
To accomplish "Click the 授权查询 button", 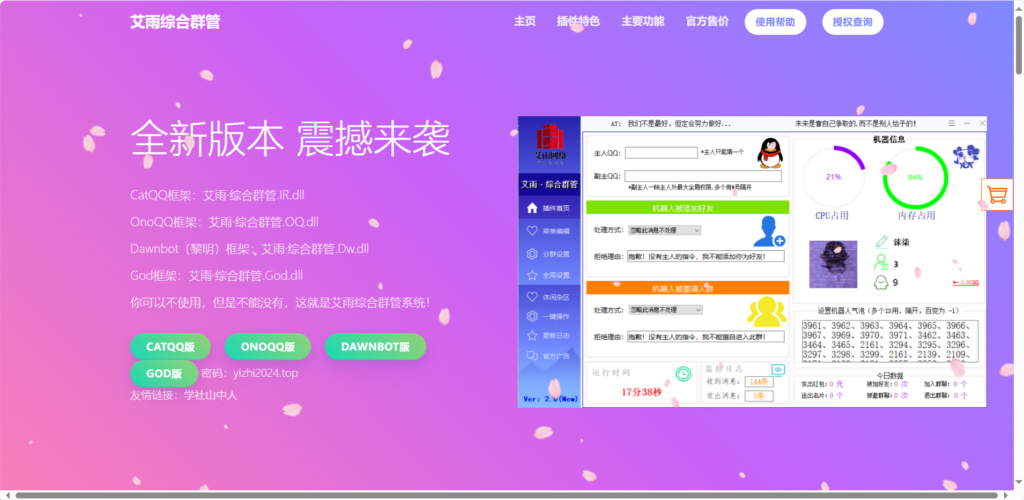I will pos(852,22).
